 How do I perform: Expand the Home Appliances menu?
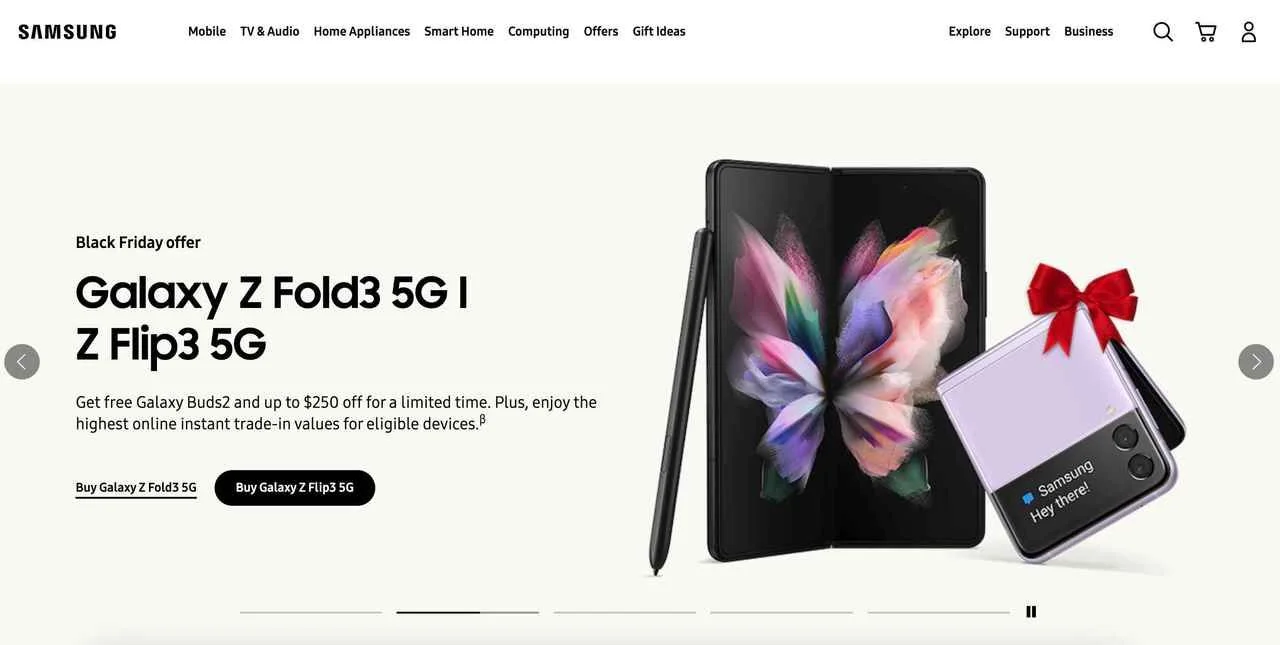[362, 31]
